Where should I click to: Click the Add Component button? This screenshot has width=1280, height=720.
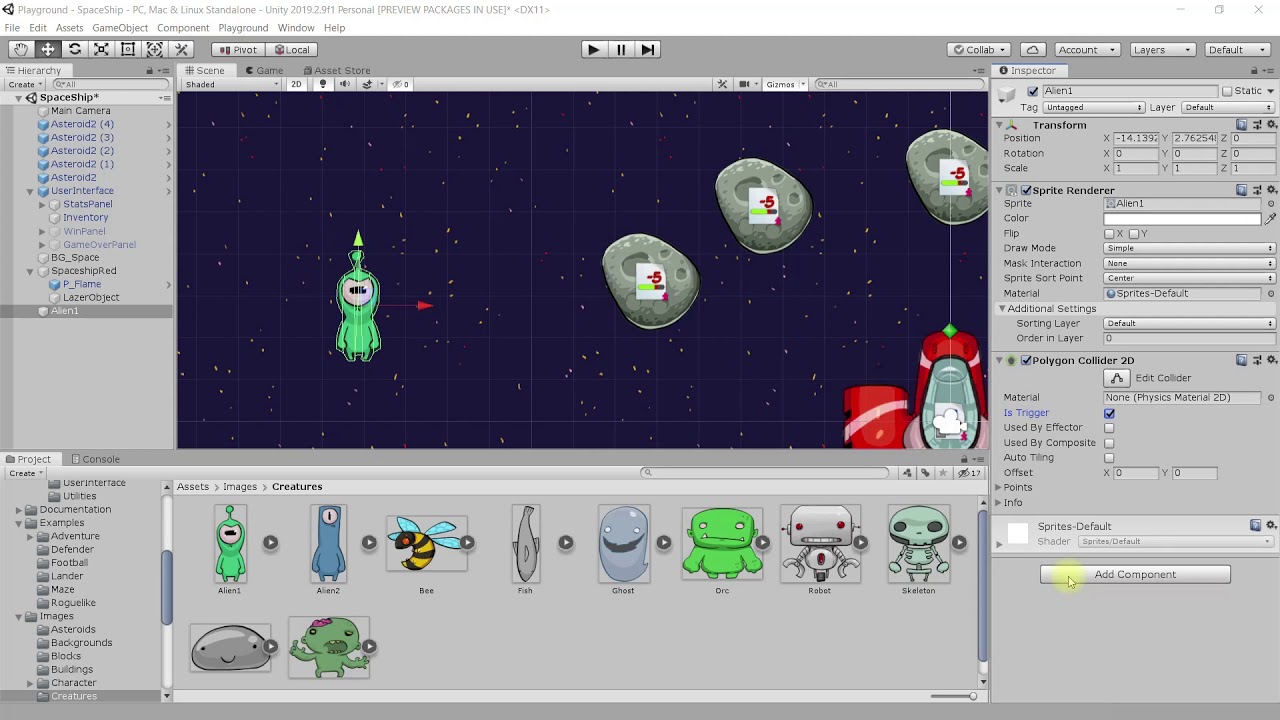[1135, 574]
